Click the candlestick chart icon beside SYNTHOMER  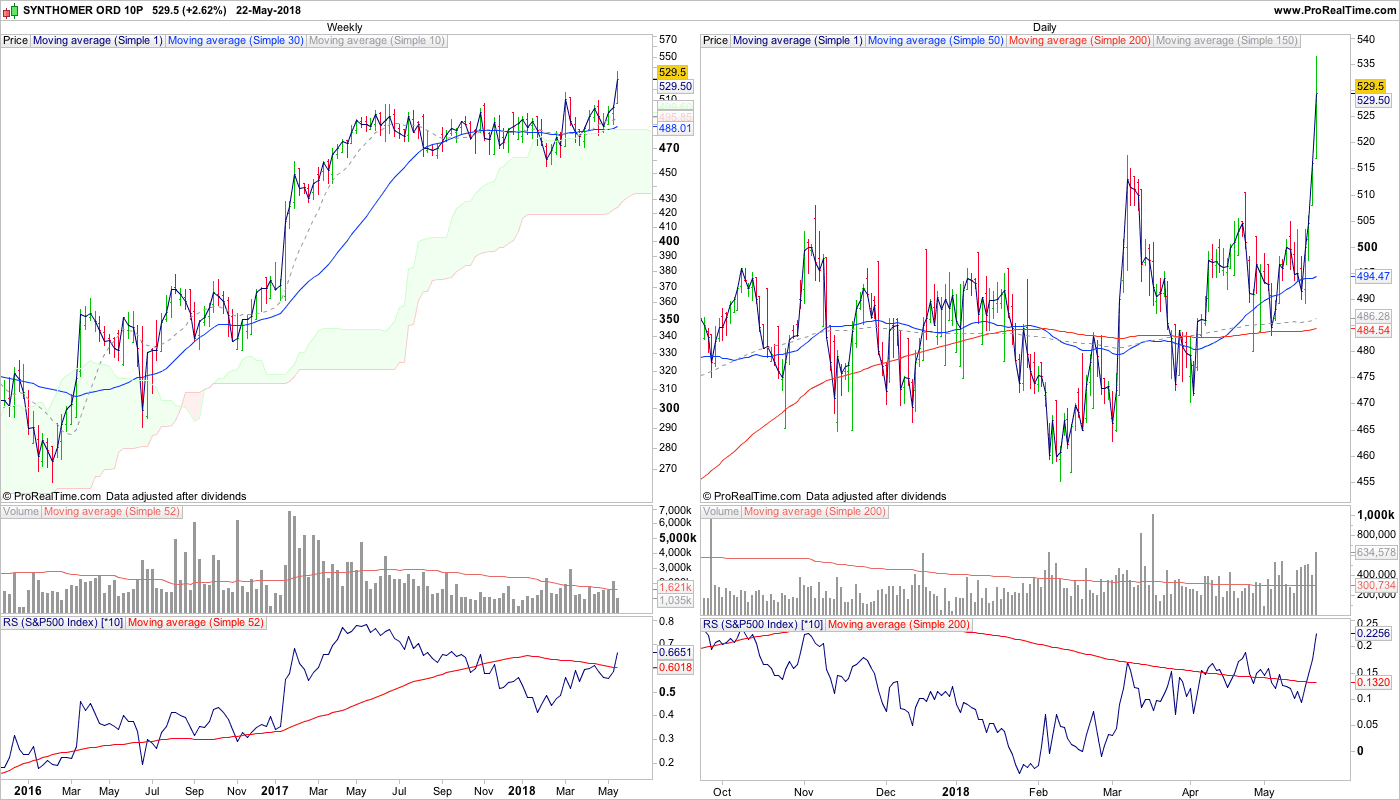(11, 10)
